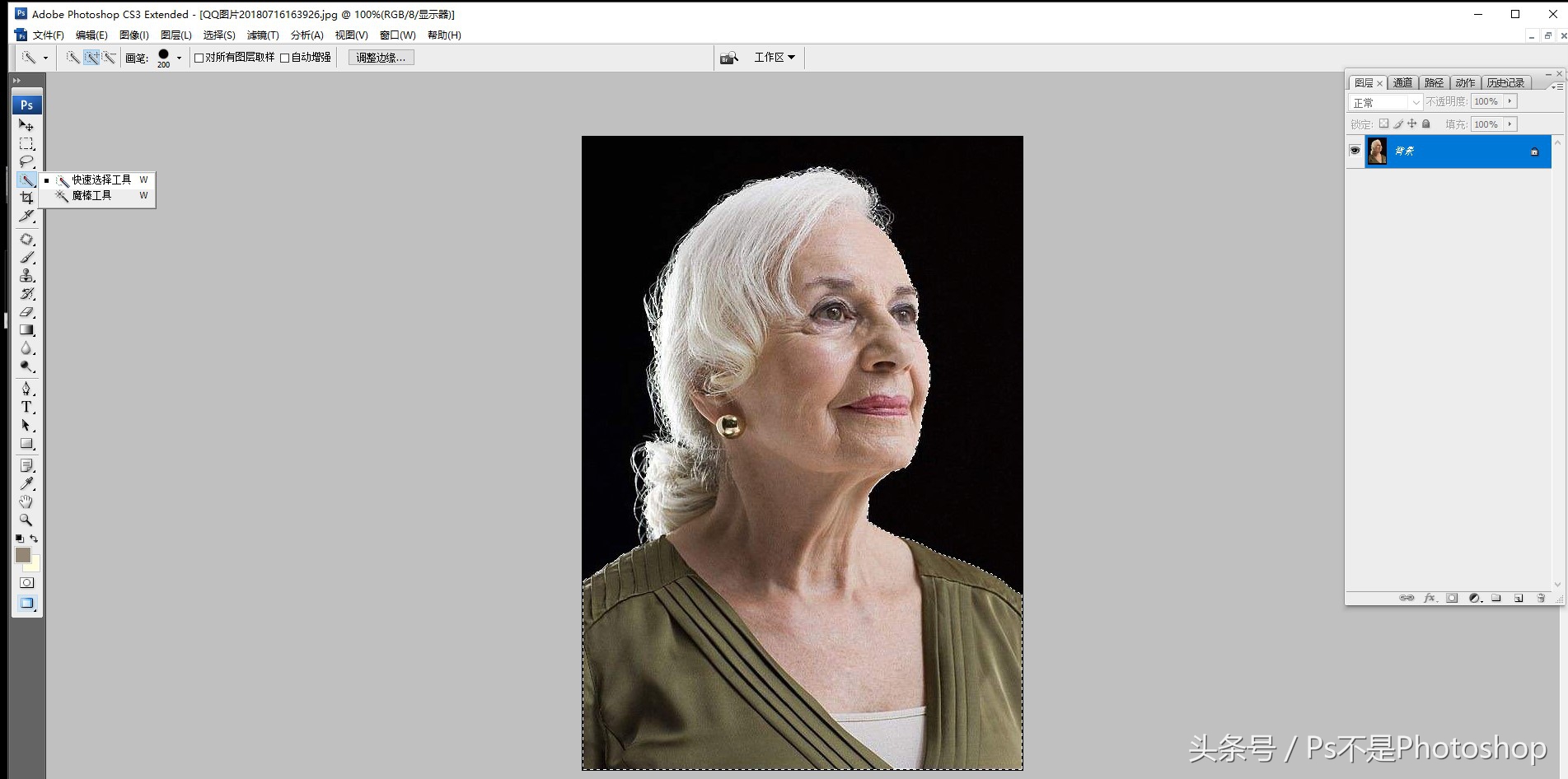Image resolution: width=1568 pixels, height=779 pixels.
Task: Reset default foreground and background colors
Action: coord(19,539)
